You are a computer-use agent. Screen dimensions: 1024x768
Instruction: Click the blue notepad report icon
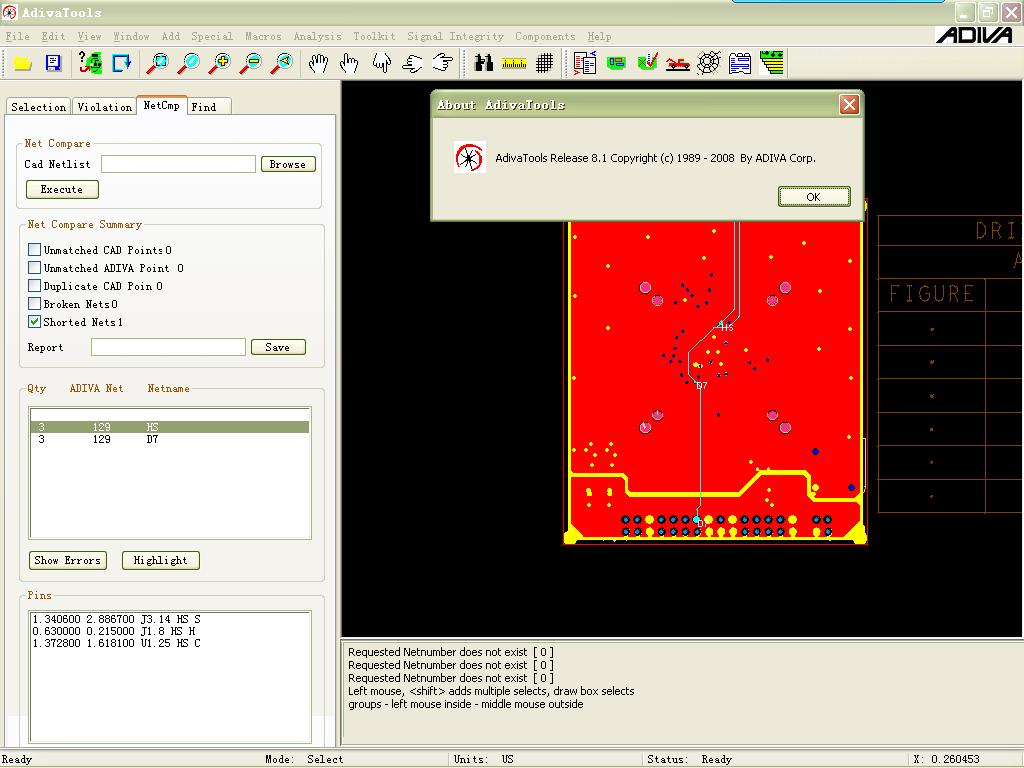(740, 63)
